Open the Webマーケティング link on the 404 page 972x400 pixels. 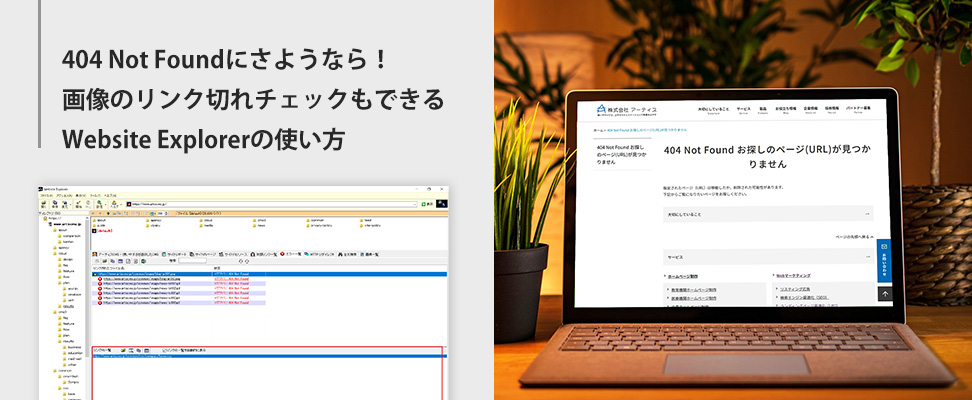click(x=793, y=275)
